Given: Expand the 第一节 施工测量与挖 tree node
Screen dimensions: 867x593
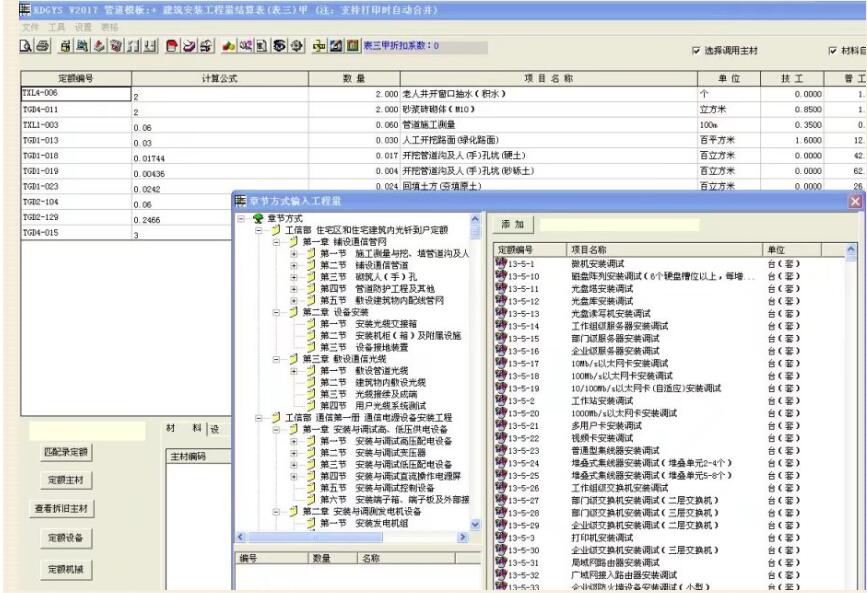Looking at the screenshot, I should pos(294,254).
